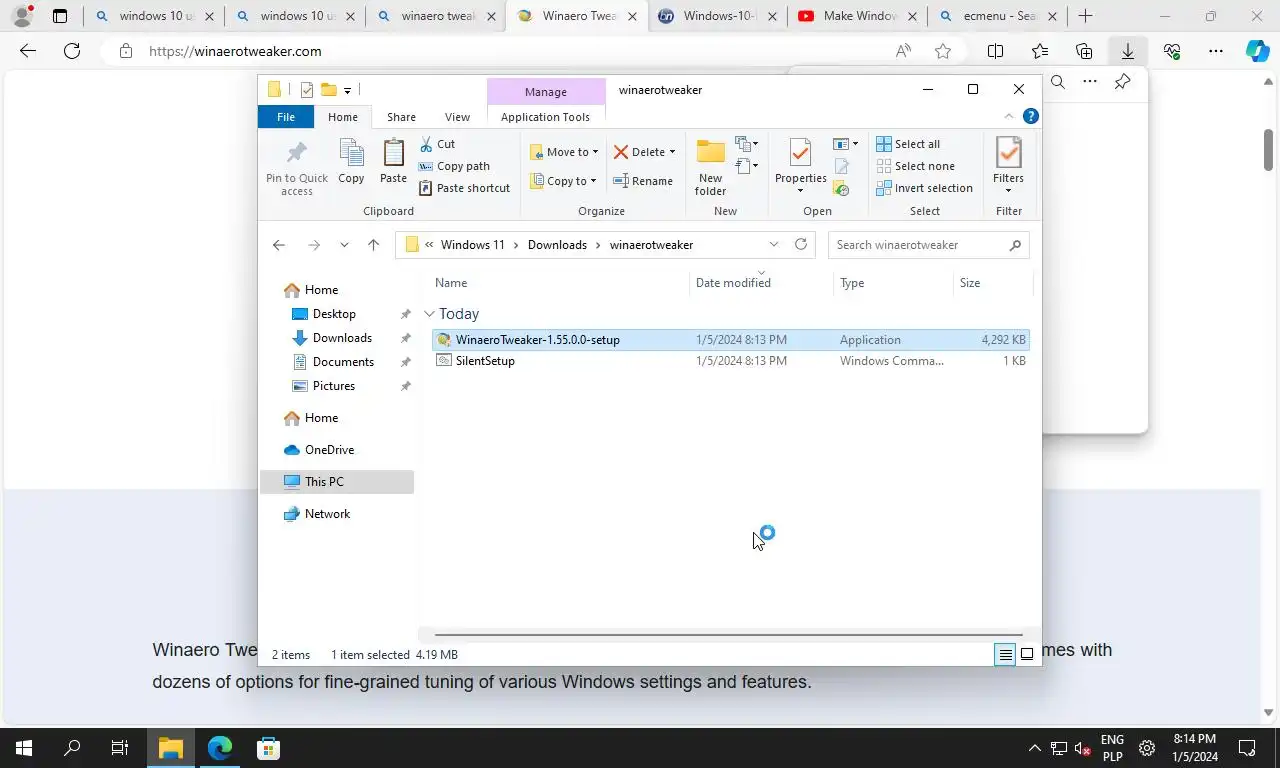Open address bar previous locations dropdown
1280x768 pixels.
(773, 244)
